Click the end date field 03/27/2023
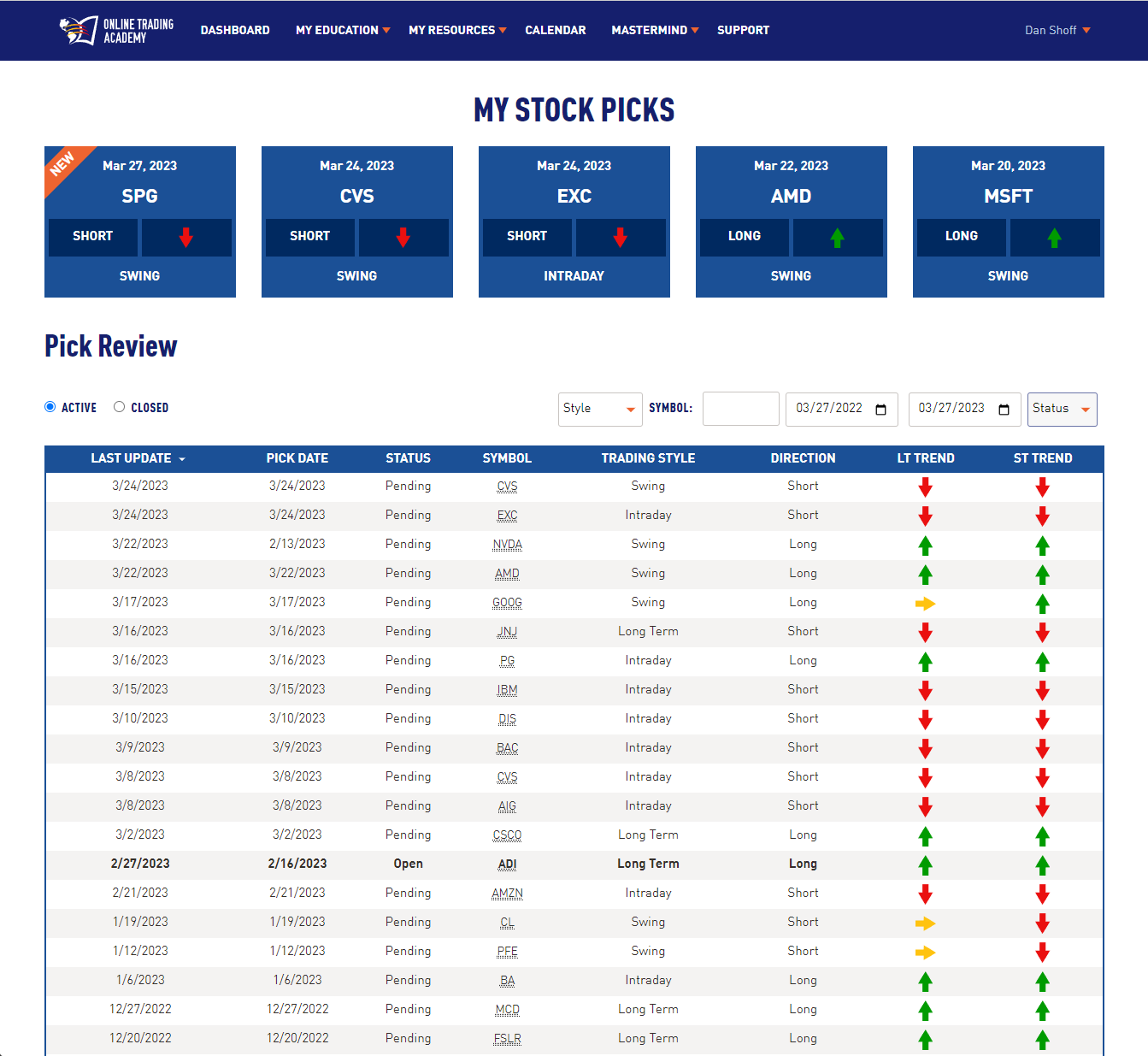The height and width of the screenshot is (1056, 1148). coord(965,409)
